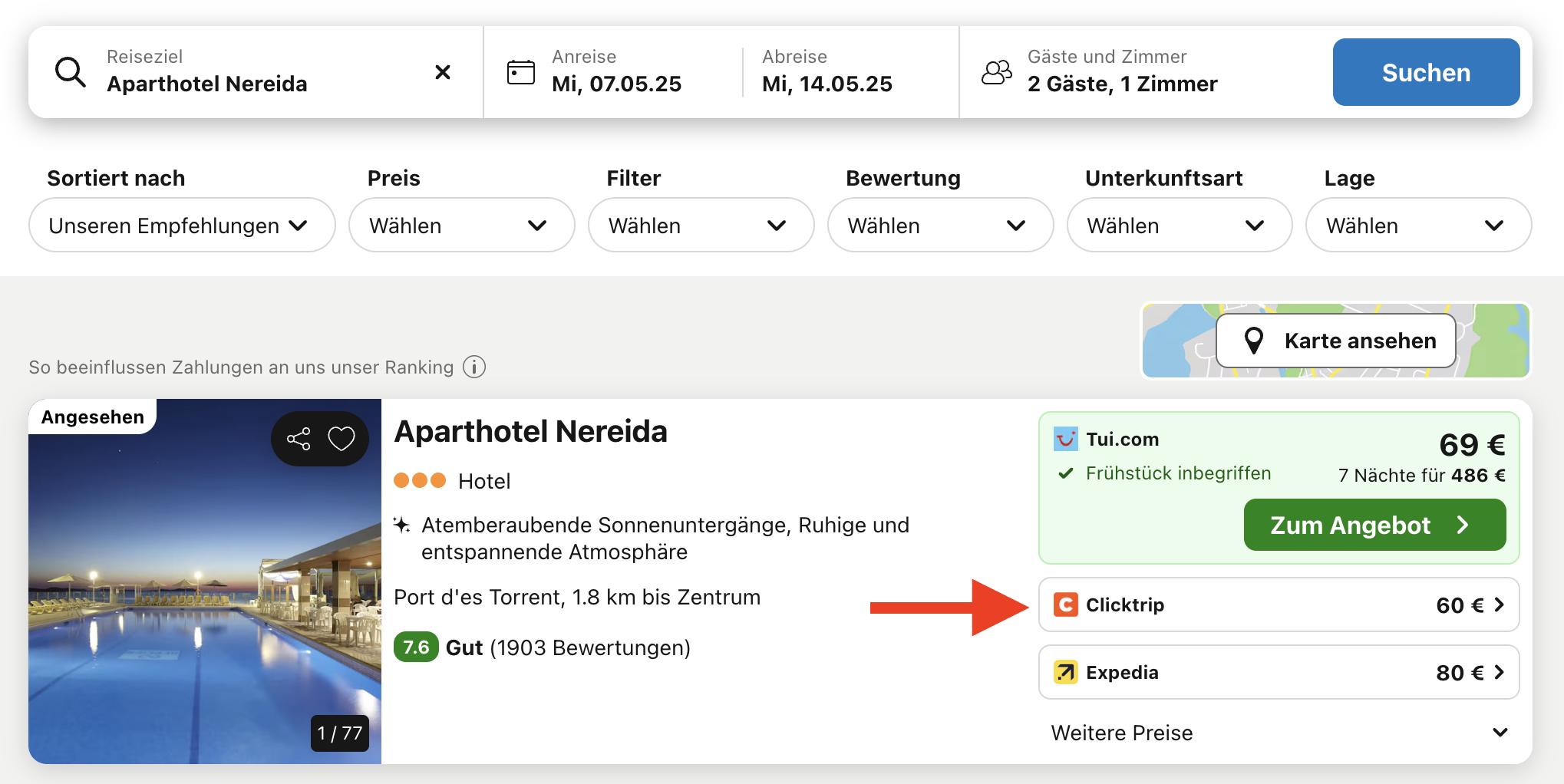Expand Weitere Preise section
This screenshot has height=784, width=1564.
click(1279, 733)
